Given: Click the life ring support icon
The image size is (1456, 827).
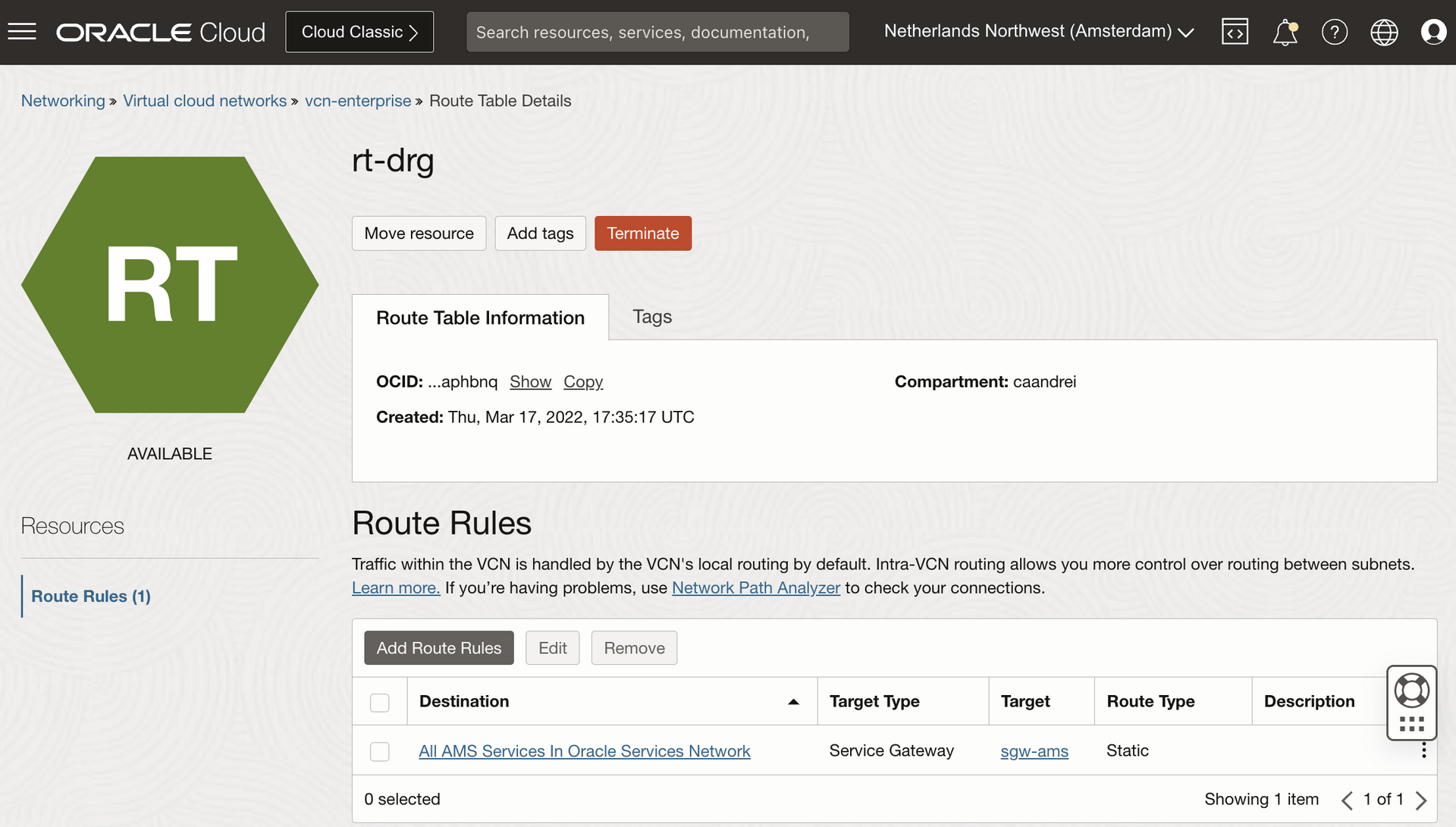Looking at the screenshot, I should tap(1411, 691).
